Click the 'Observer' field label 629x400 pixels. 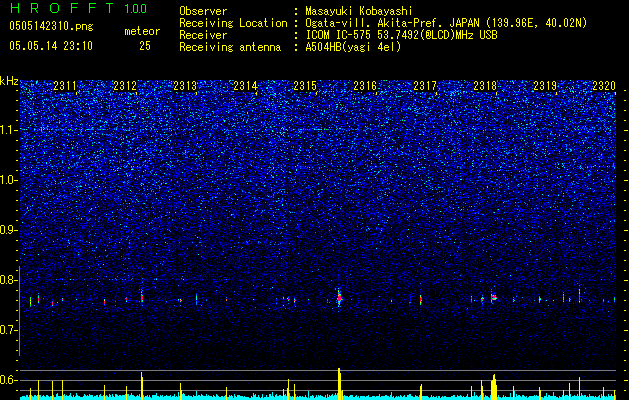coord(203,11)
